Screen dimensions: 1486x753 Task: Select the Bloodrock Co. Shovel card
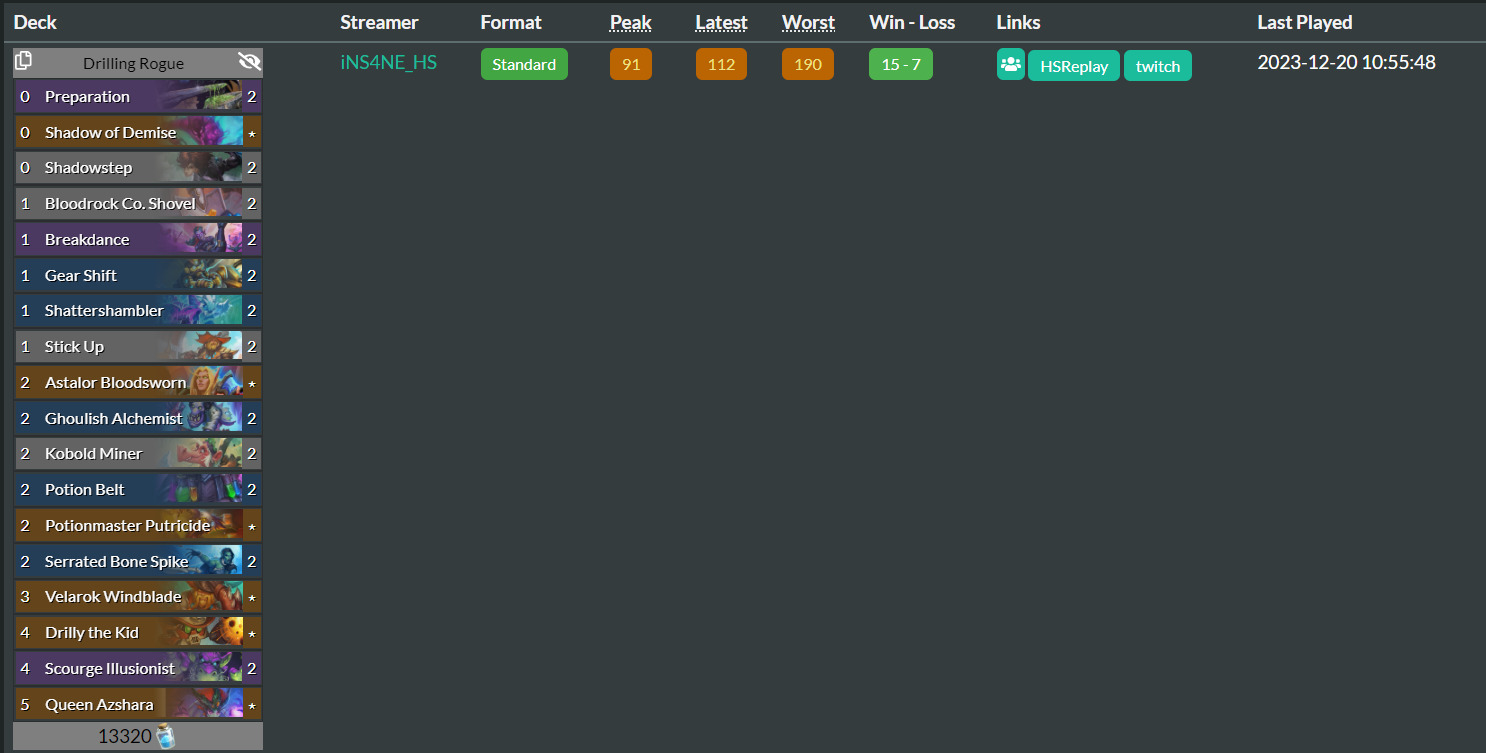click(x=138, y=204)
